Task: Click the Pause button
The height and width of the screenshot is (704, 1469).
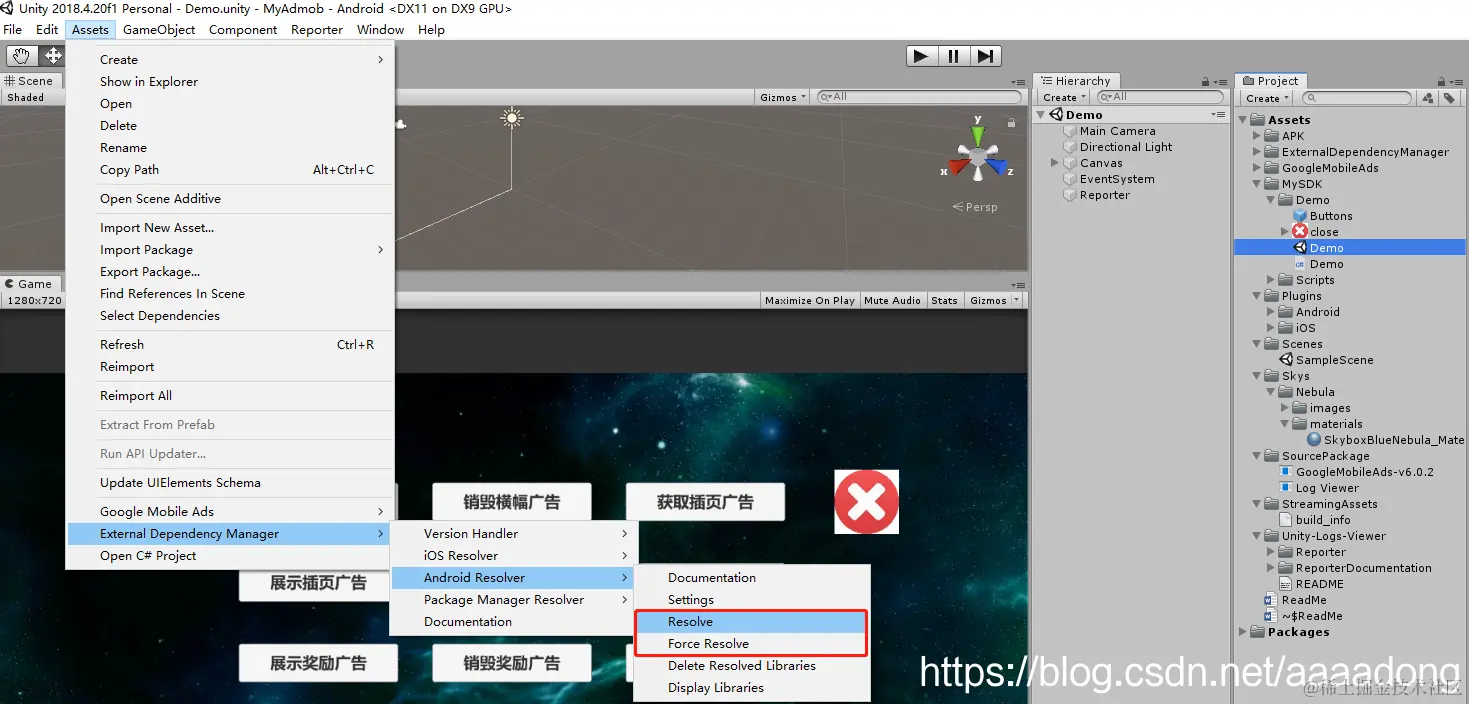Action: click(953, 56)
